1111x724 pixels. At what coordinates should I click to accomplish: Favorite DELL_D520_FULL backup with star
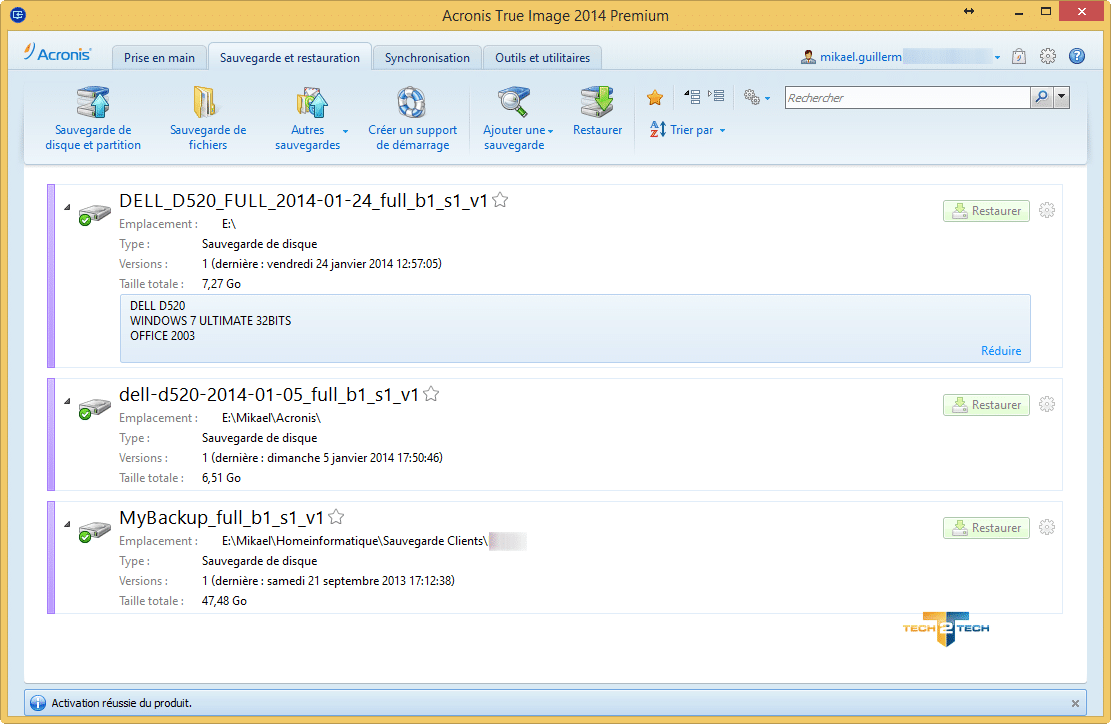tap(500, 200)
